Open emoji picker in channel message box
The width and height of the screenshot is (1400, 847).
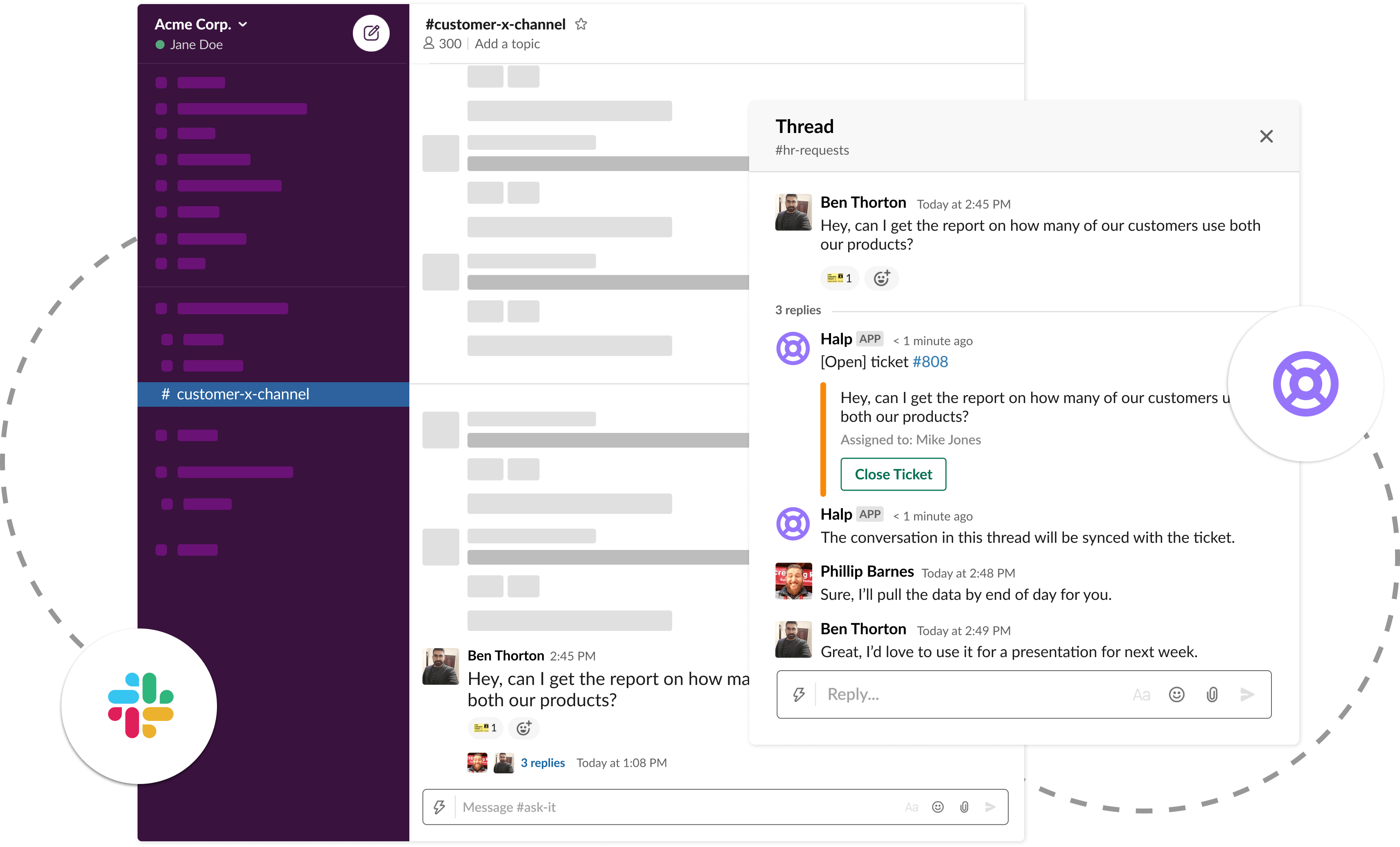(x=937, y=806)
